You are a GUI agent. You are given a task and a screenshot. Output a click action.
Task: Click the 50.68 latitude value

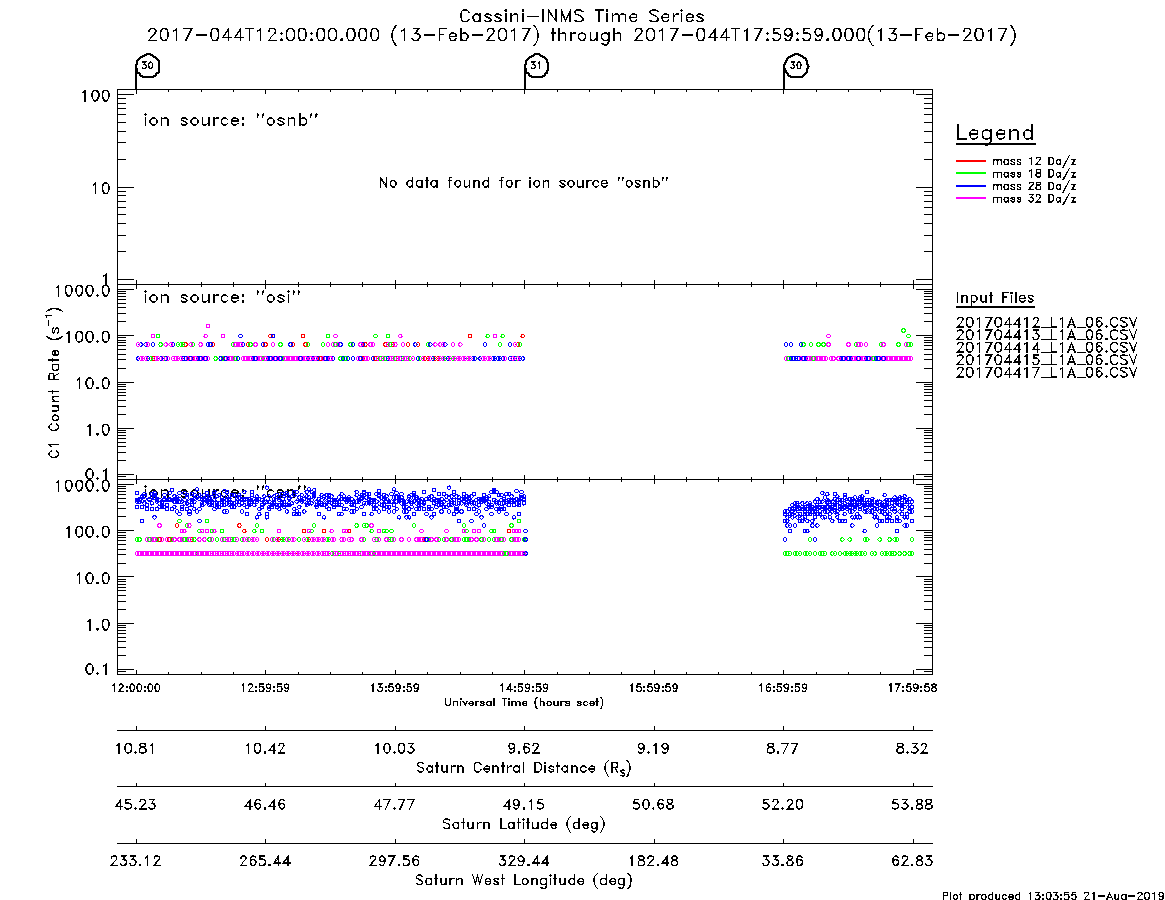point(654,805)
